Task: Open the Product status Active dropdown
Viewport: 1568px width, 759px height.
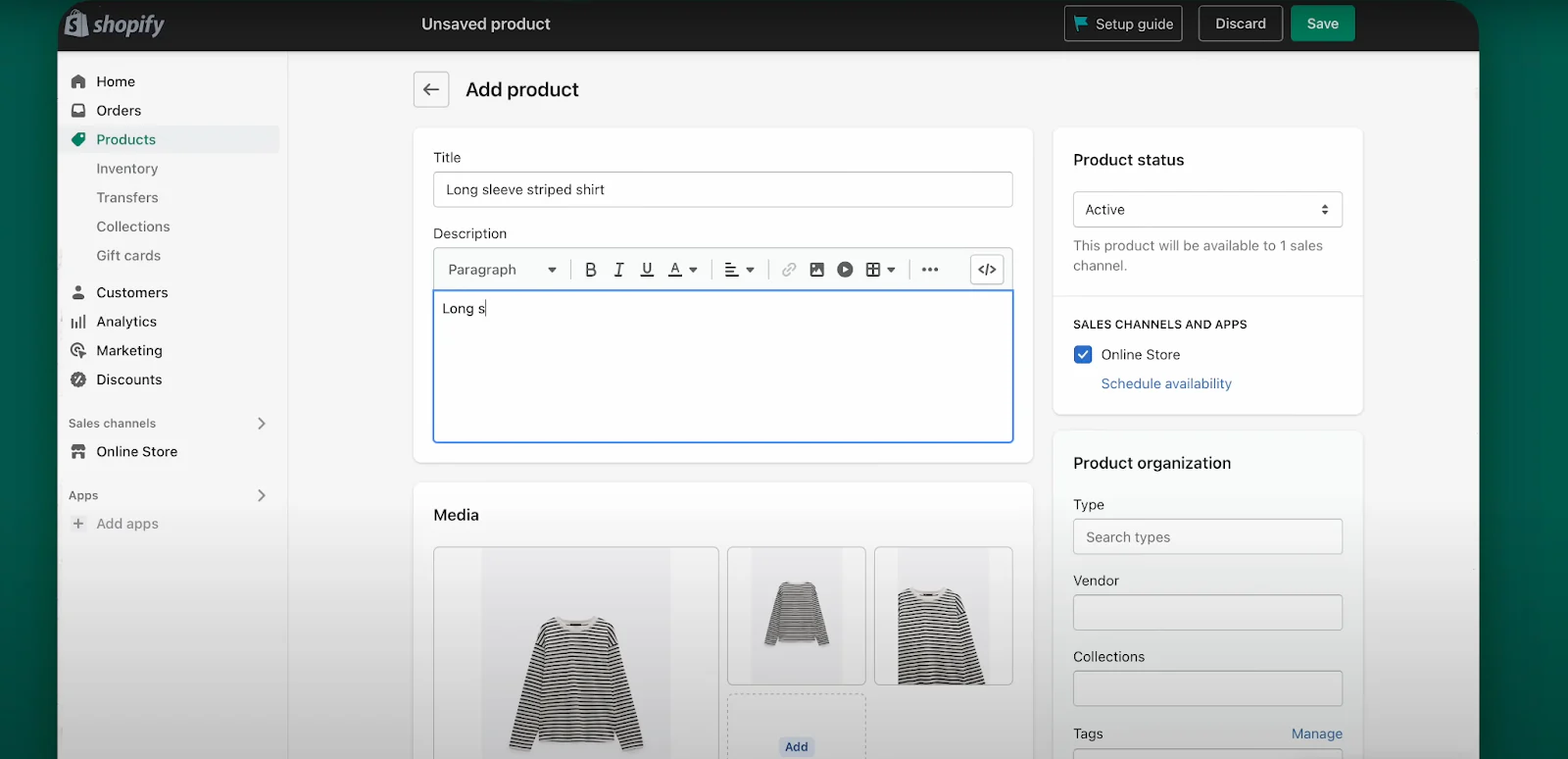Action: 1206,210
